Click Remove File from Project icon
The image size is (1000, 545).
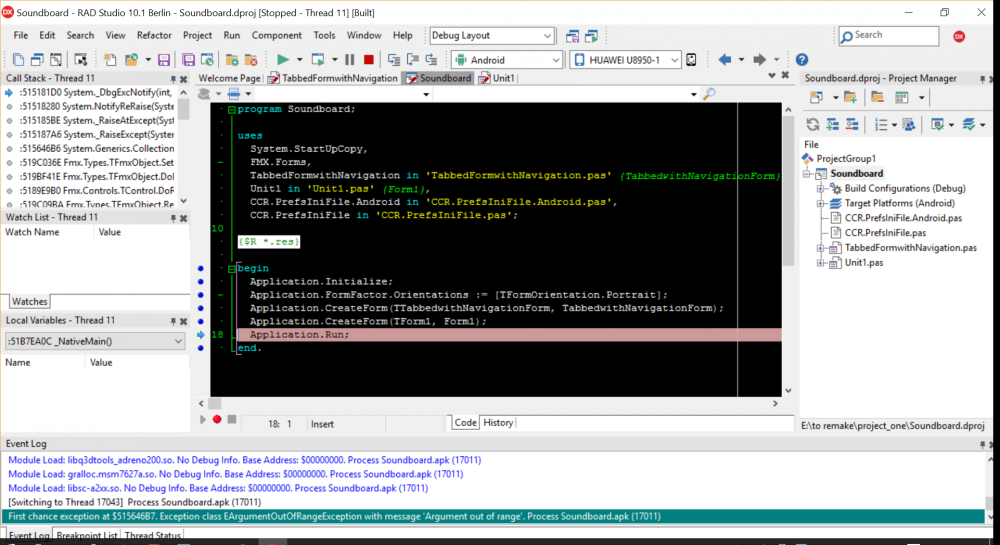point(251,60)
